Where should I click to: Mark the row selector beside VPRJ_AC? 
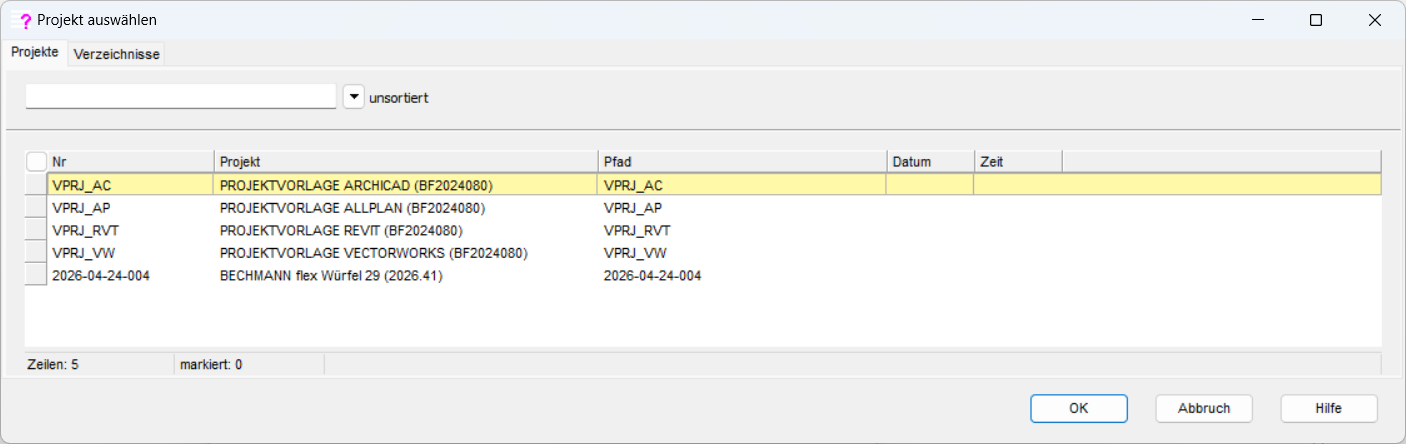pyautogui.click(x=36, y=185)
